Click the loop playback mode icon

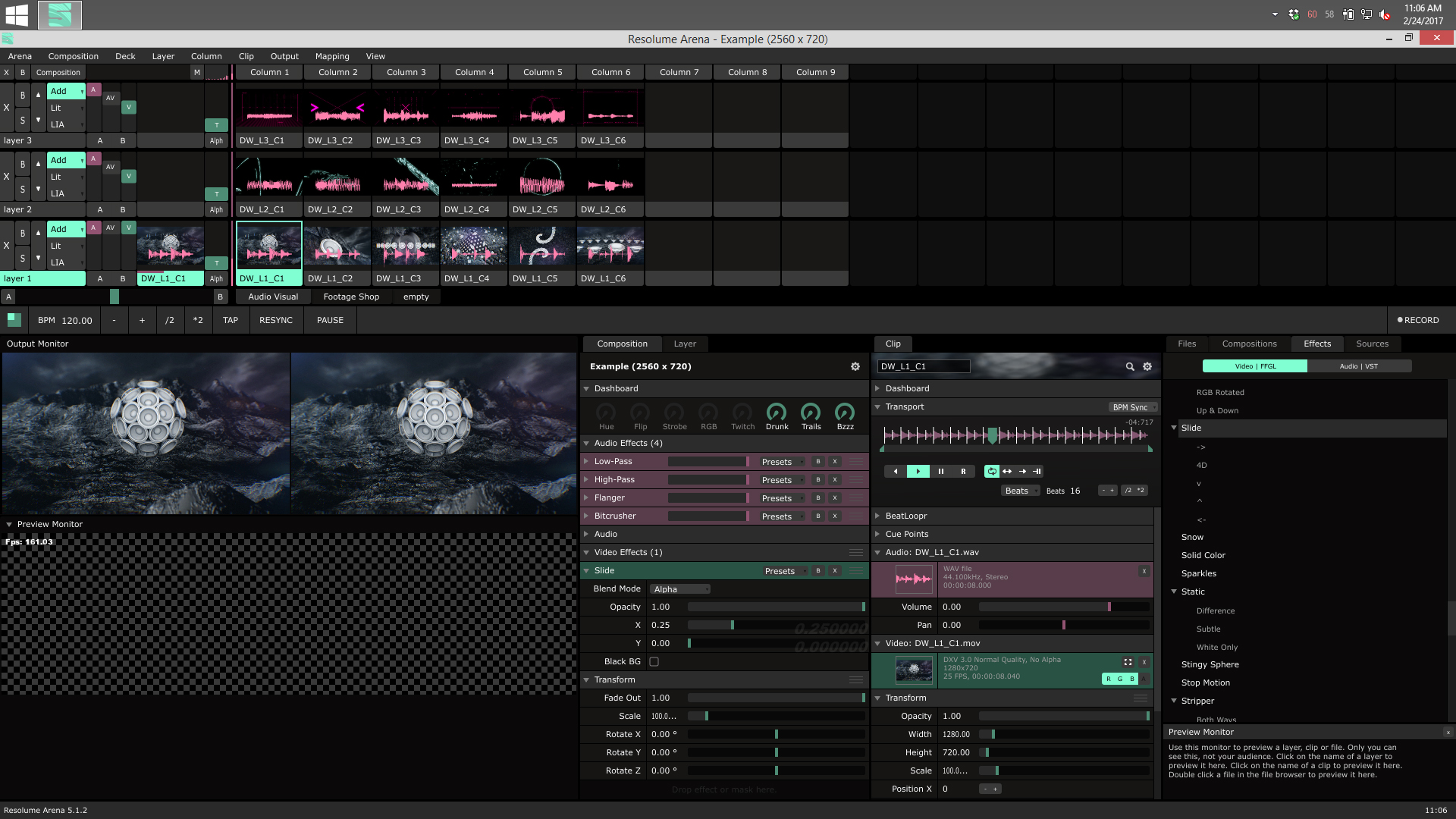pyautogui.click(x=992, y=472)
